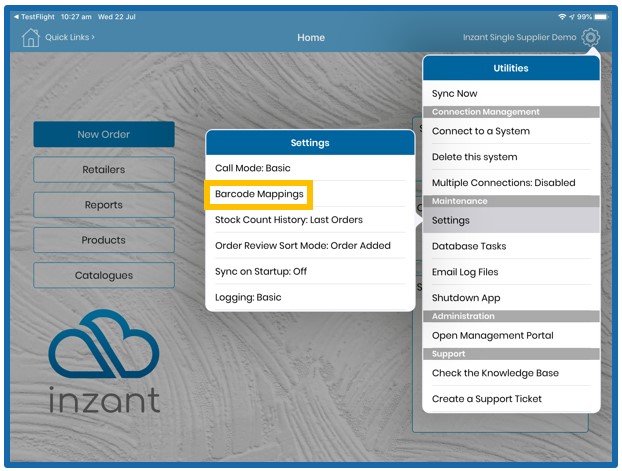Image resolution: width=622 pixels, height=471 pixels.
Task: Create a Support Ticket
Action: 511,399
